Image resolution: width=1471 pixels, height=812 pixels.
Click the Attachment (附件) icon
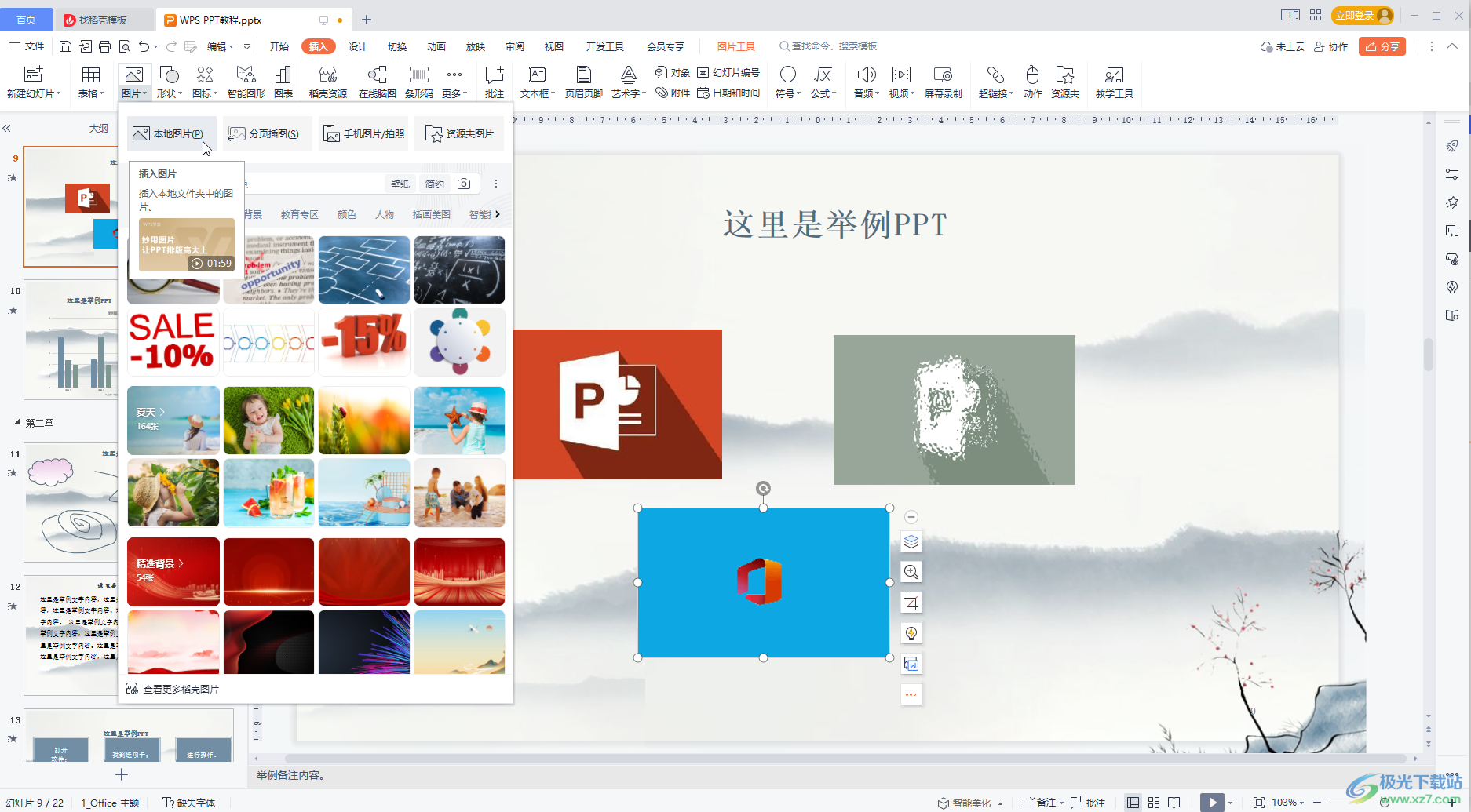662,93
